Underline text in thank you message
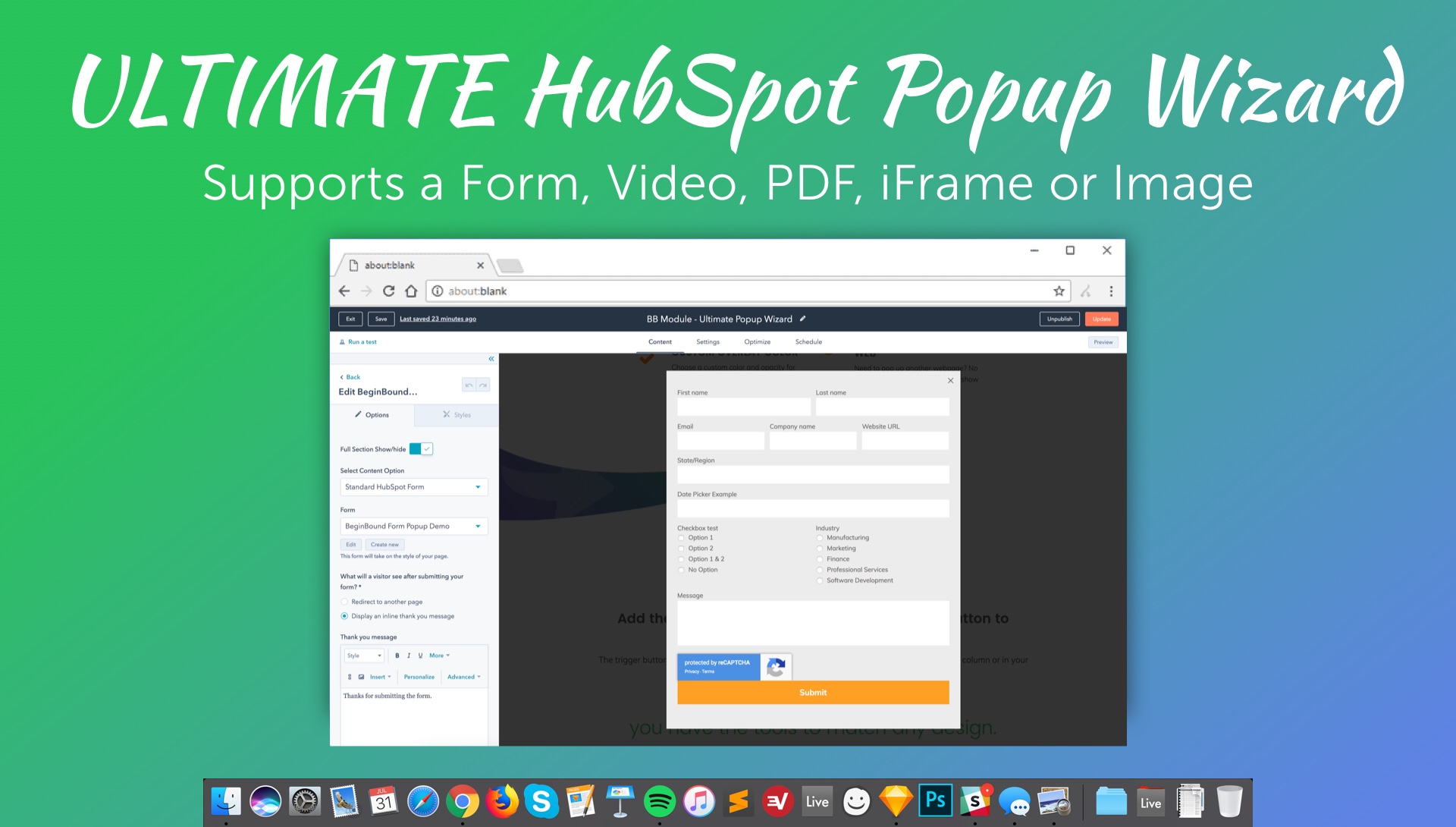Image resolution: width=1456 pixels, height=827 pixels. 420,656
